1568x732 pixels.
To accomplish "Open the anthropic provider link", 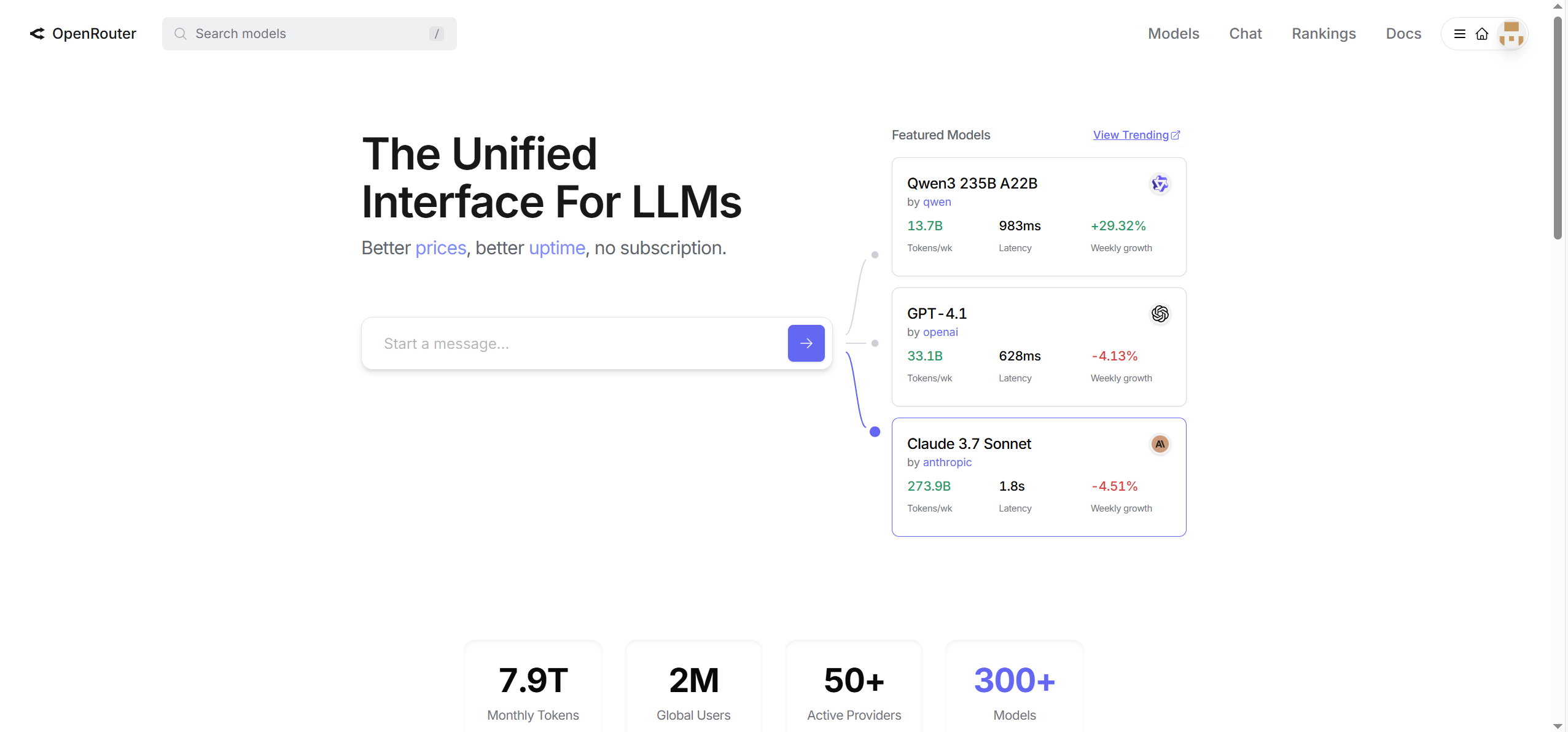I will pyautogui.click(x=947, y=462).
